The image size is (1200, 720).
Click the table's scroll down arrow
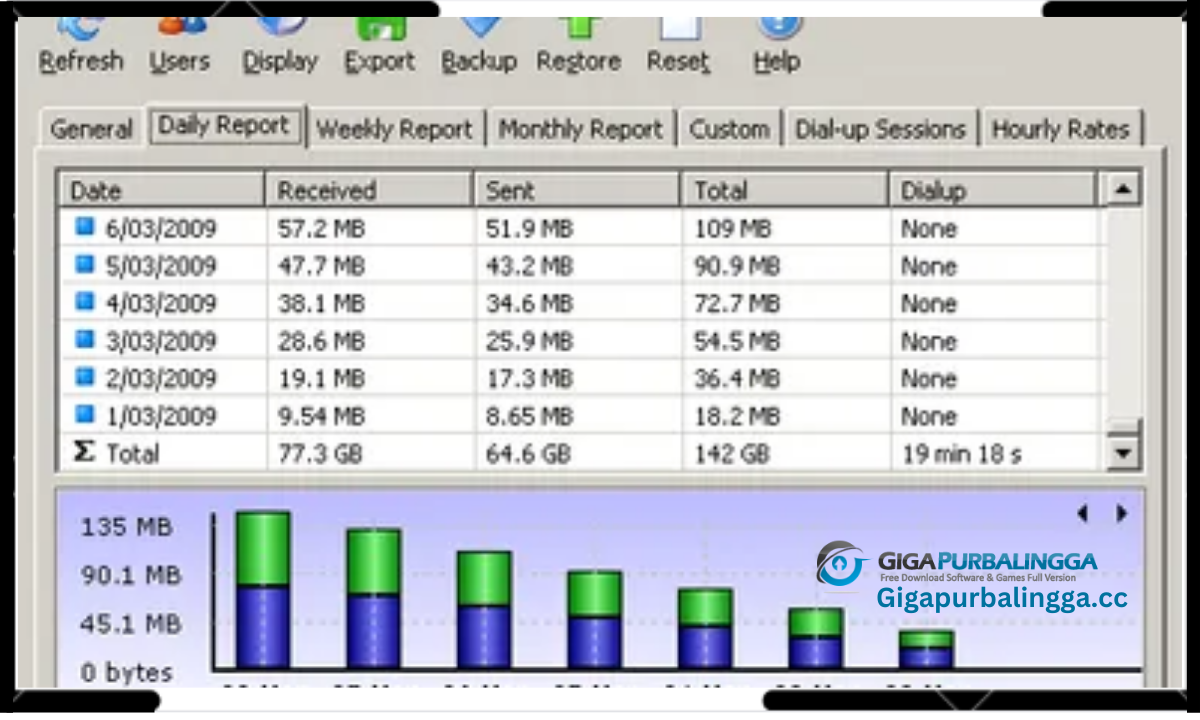click(x=1125, y=454)
